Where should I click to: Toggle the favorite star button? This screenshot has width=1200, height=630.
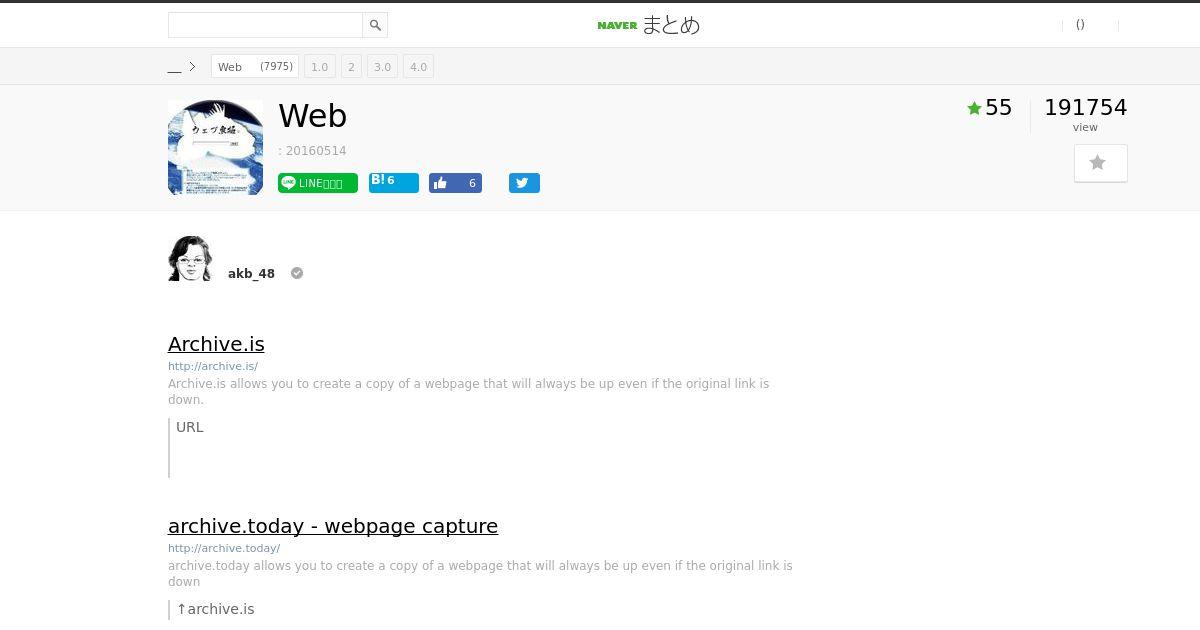(x=1100, y=163)
